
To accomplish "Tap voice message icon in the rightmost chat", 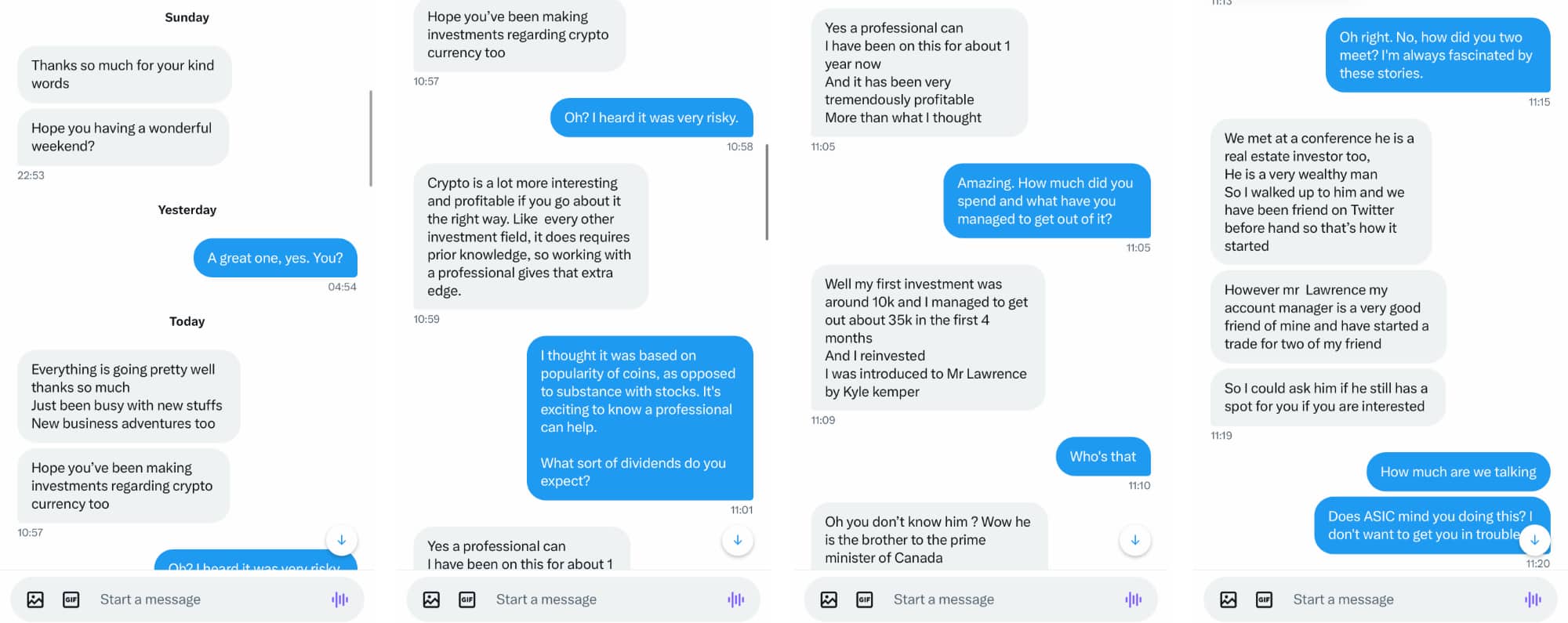I will pos(1533,599).
